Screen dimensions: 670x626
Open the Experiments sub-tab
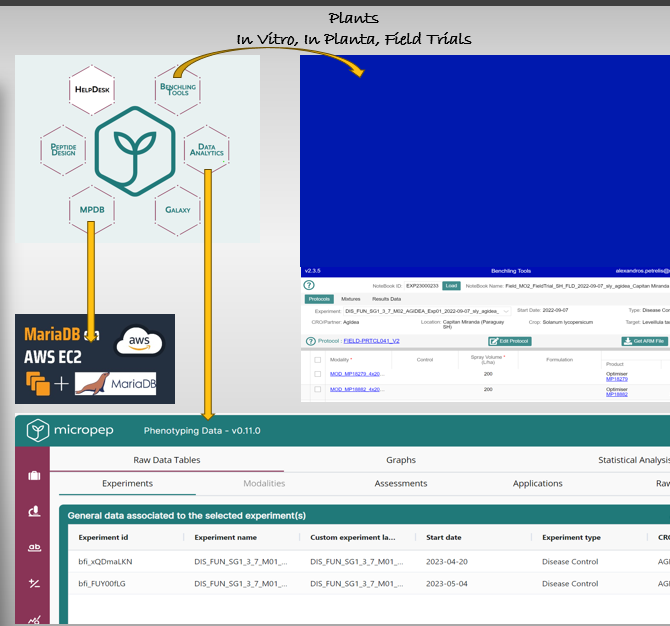click(127, 483)
